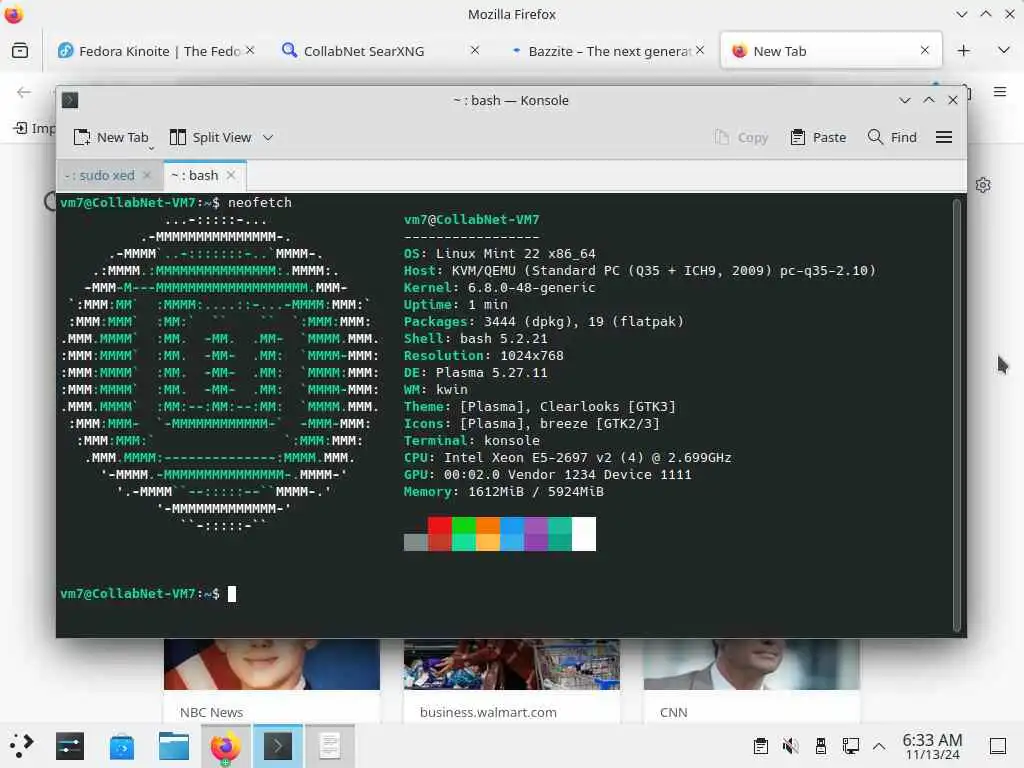Expand Firefox list all tabs chevron

[1004, 50]
